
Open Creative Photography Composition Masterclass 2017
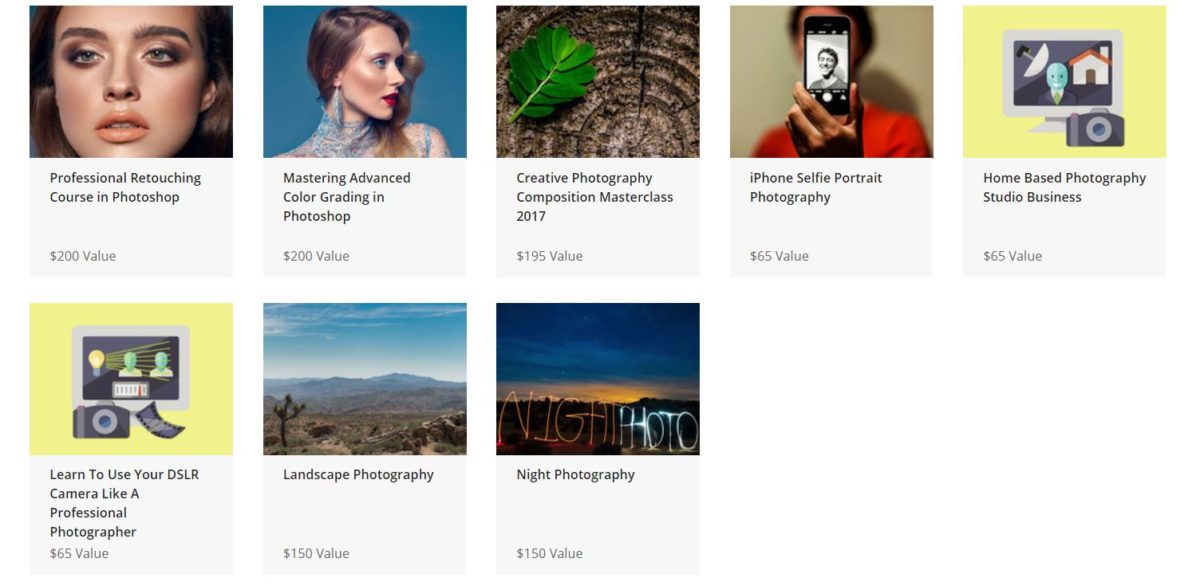click(594, 196)
